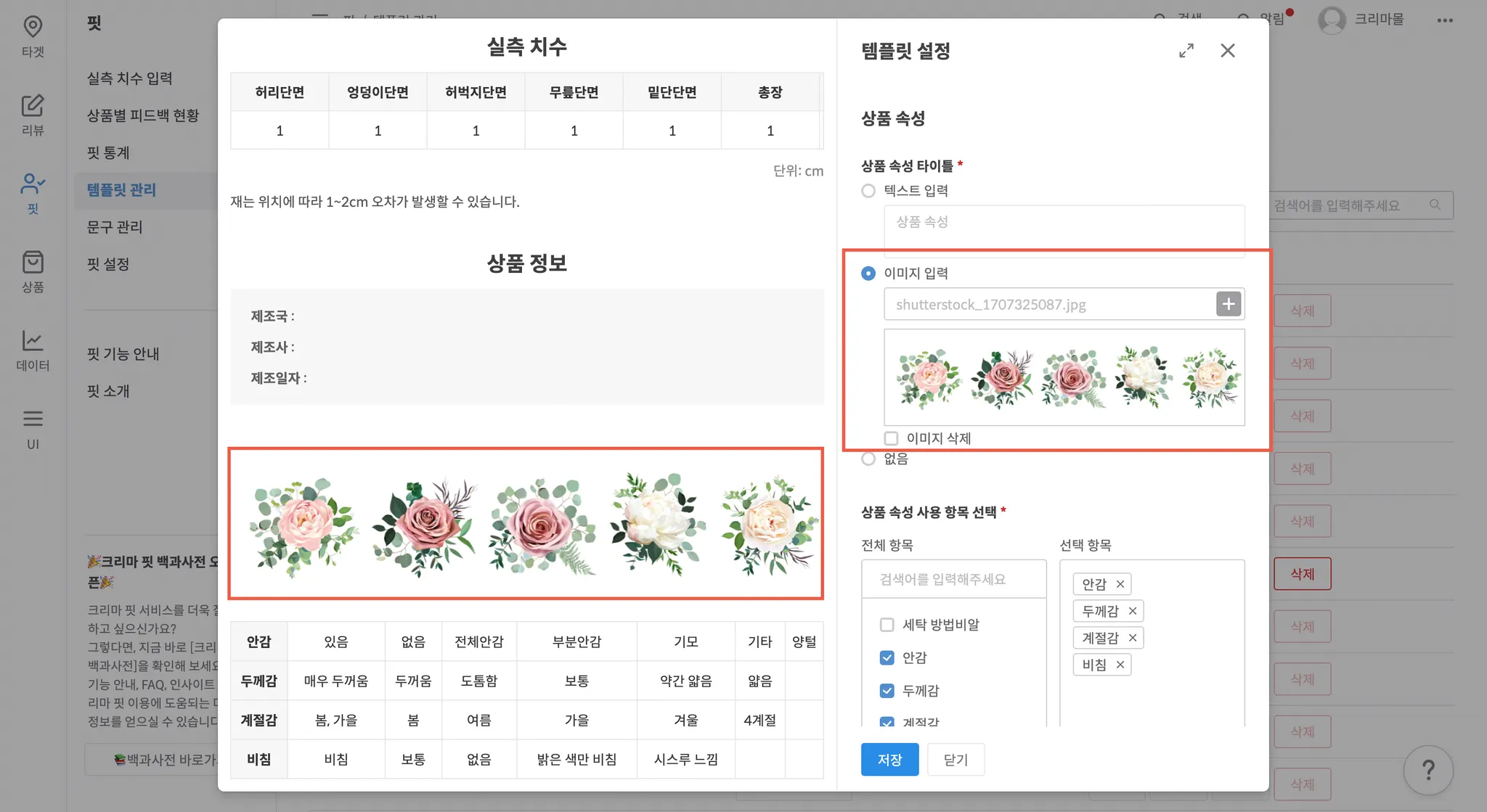The height and width of the screenshot is (812, 1487).
Task: Check the 이미지 삭제 checkbox
Action: tap(891, 438)
